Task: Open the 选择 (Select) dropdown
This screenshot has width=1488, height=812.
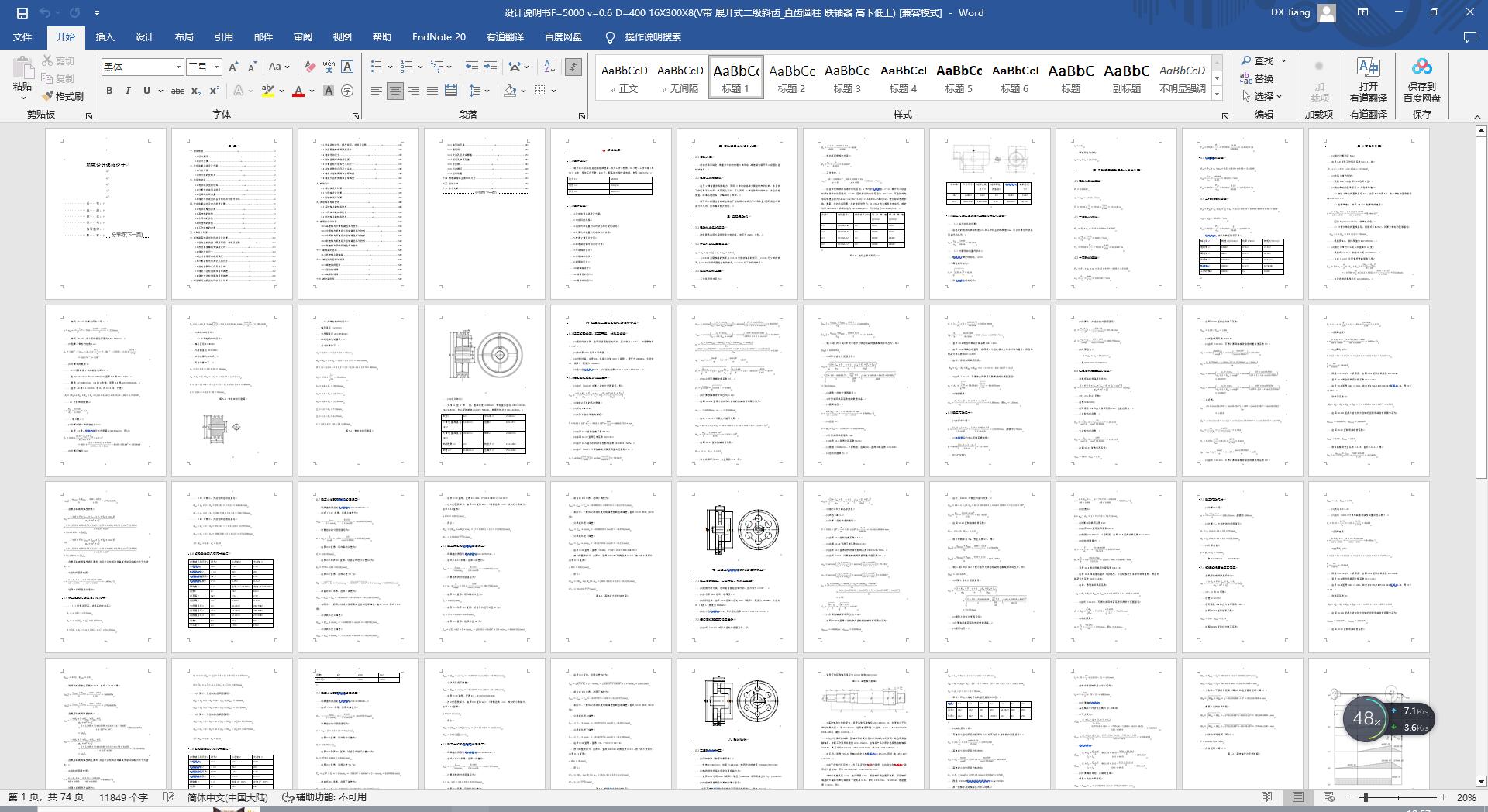Action: pyautogui.click(x=1262, y=96)
